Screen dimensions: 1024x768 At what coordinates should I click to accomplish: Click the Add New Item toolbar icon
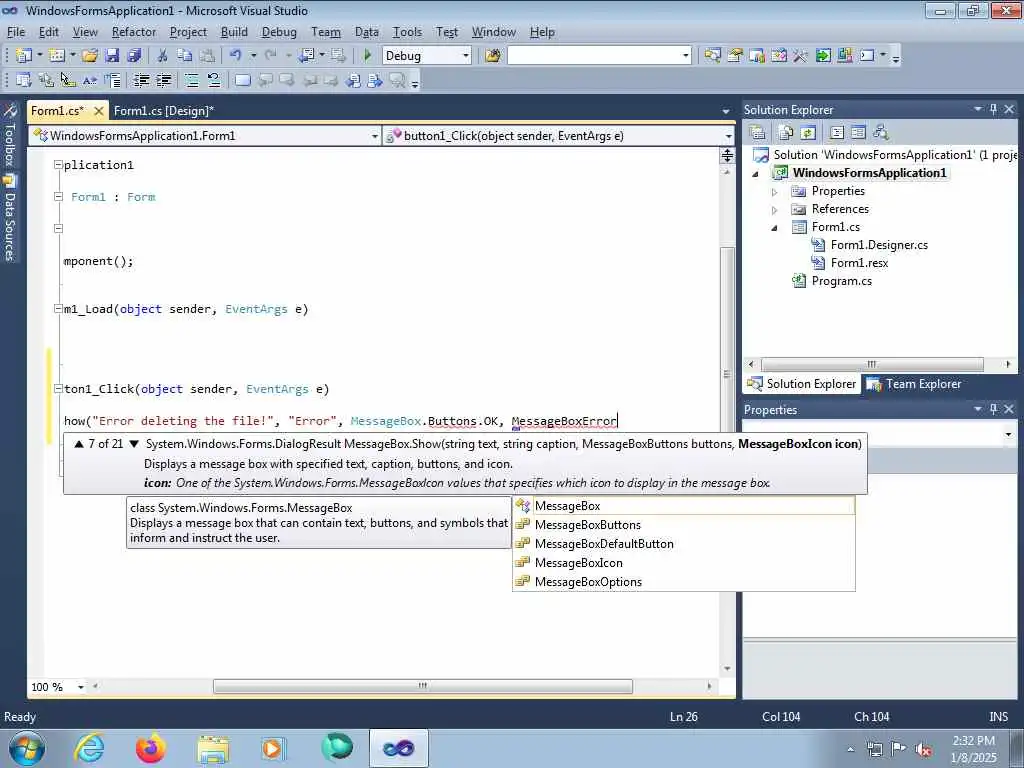(57, 56)
